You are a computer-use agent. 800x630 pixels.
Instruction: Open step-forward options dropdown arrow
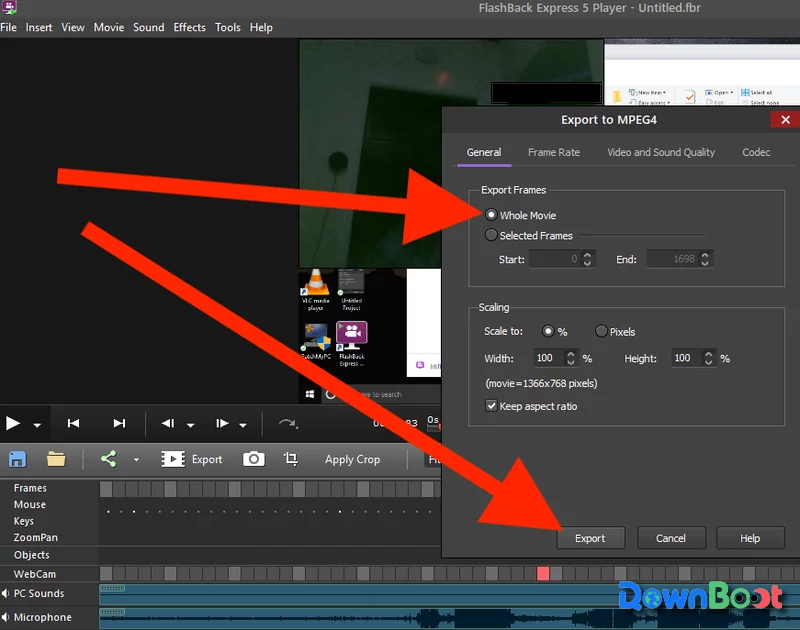[x=243, y=424]
